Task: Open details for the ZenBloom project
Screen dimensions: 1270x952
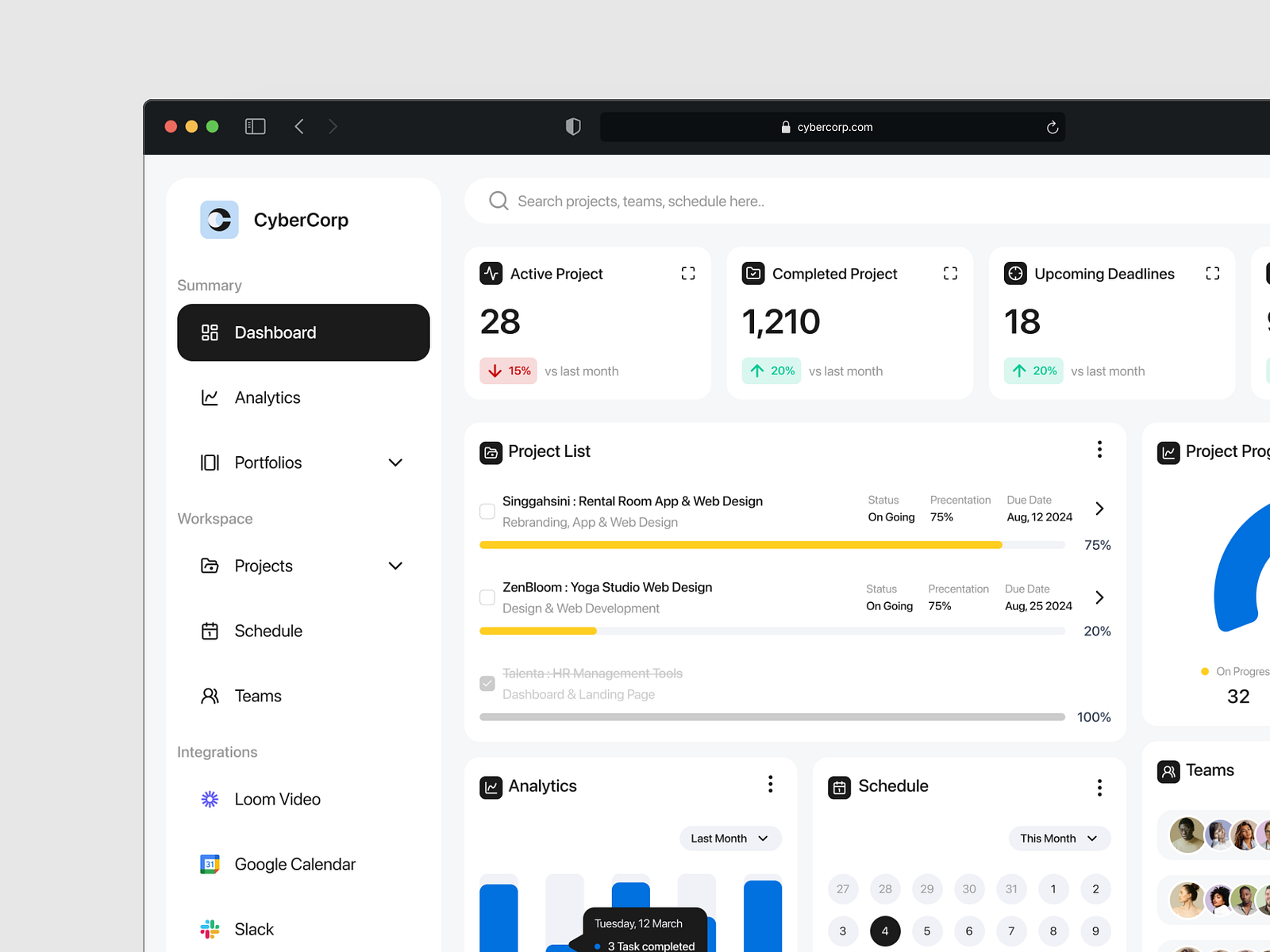Action: tap(1099, 597)
